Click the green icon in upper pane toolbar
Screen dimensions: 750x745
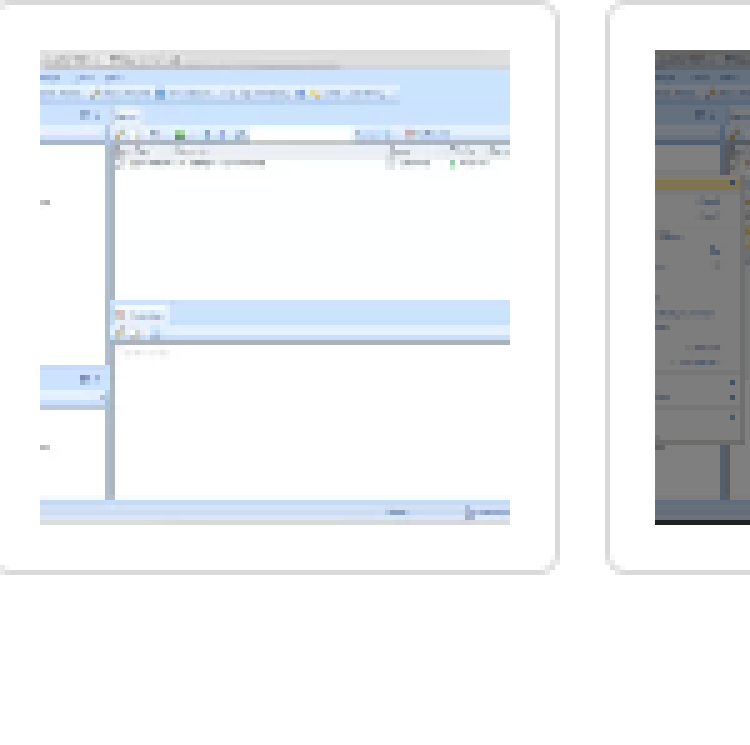pyautogui.click(x=180, y=134)
